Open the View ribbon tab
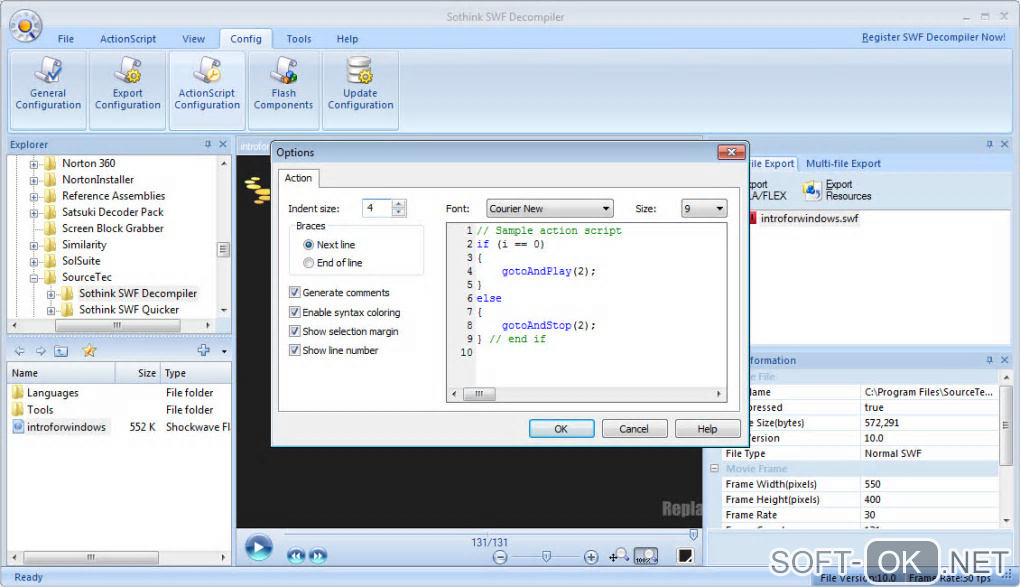 [193, 39]
